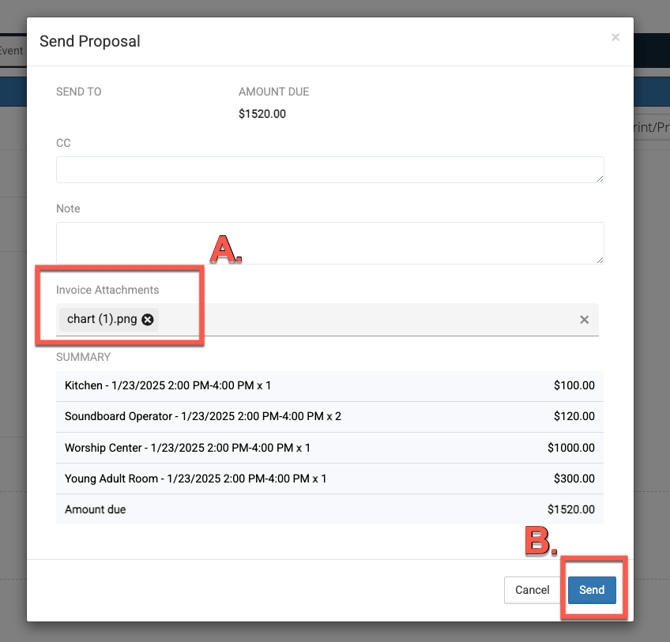Focus the CC email input field
The width and height of the screenshot is (670, 642).
[x=329, y=169]
